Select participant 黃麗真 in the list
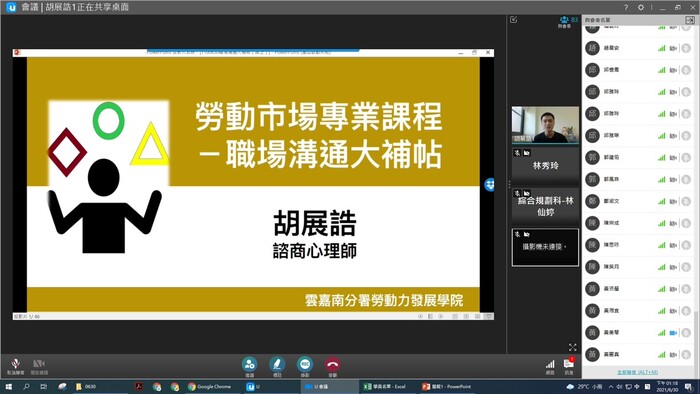 pyautogui.click(x=638, y=354)
